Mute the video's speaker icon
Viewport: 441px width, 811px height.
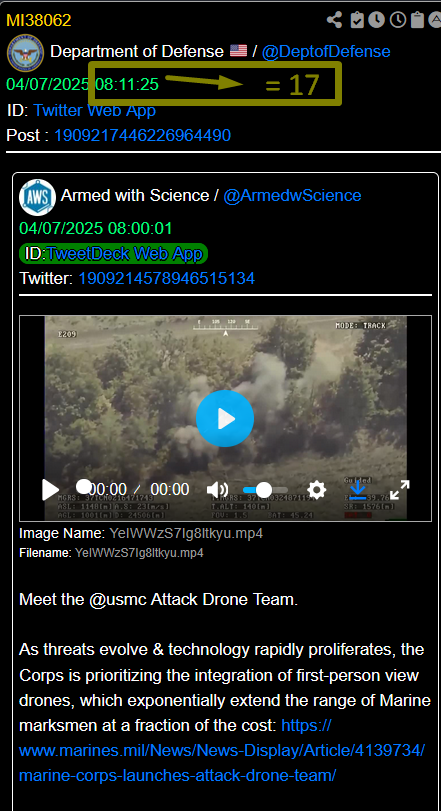click(x=217, y=490)
